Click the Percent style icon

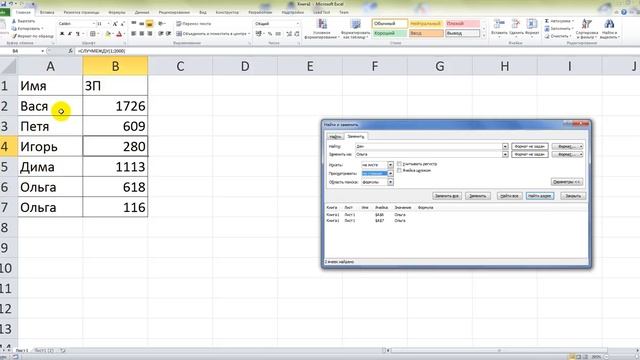(x=270, y=34)
